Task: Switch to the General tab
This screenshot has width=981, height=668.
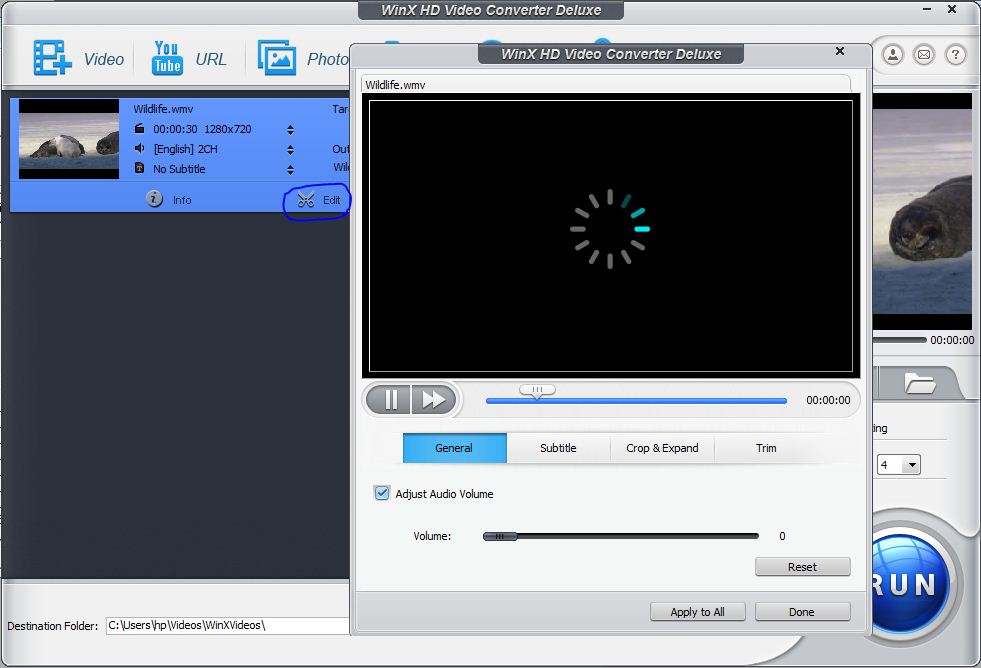Action: [454, 448]
